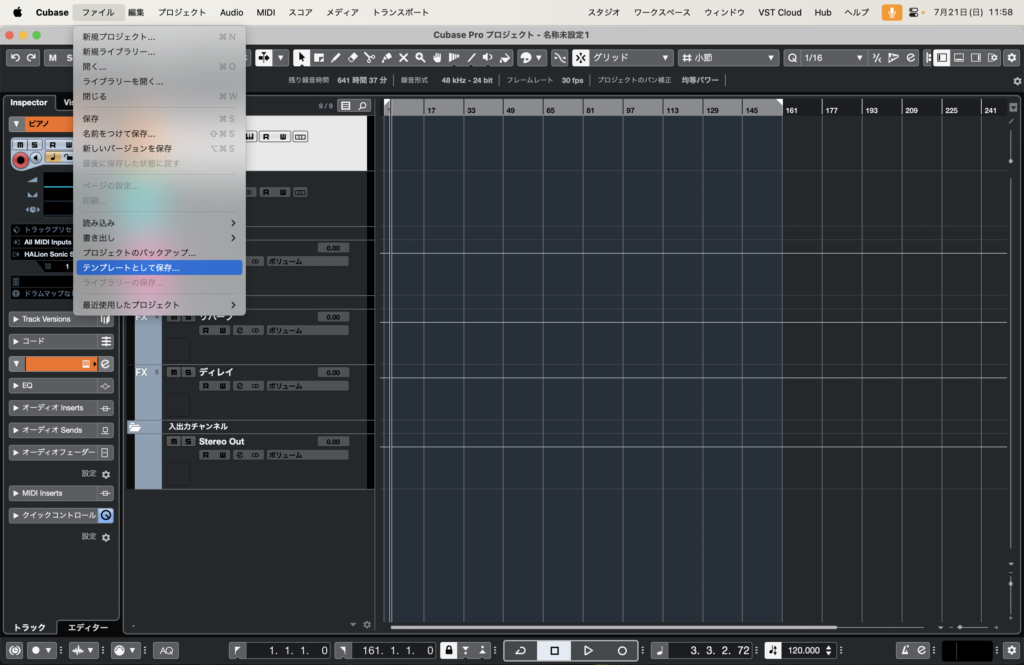Open the グリッド snap type dropdown
Screen dimensions: 1024x665
pos(631,58)
